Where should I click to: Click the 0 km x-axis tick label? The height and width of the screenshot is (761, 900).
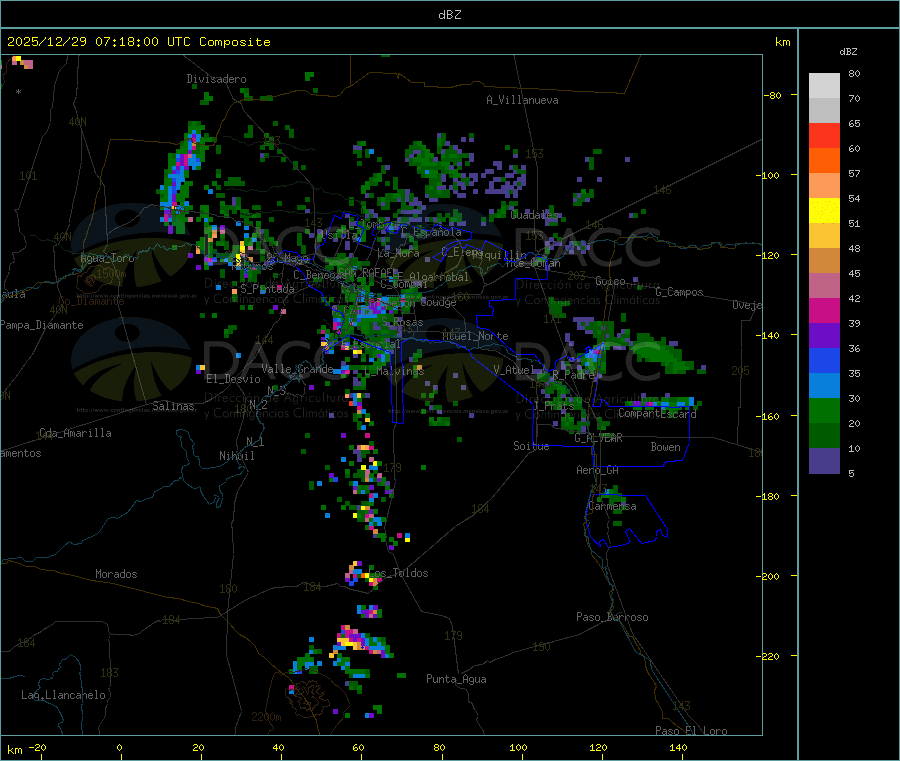[119, 748]
